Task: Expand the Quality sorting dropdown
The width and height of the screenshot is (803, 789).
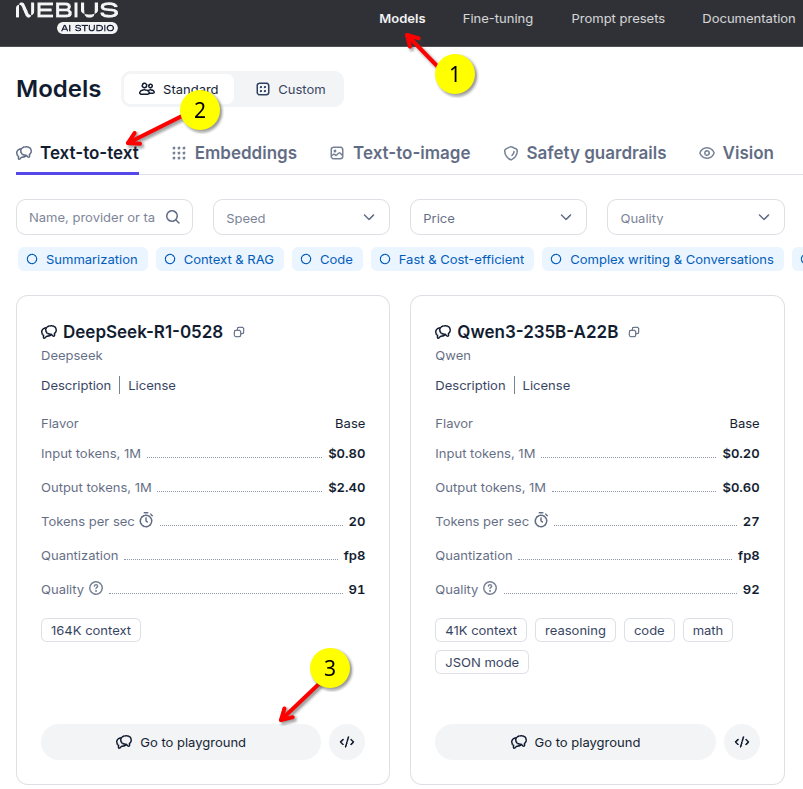Action: [x=695, y=218]
